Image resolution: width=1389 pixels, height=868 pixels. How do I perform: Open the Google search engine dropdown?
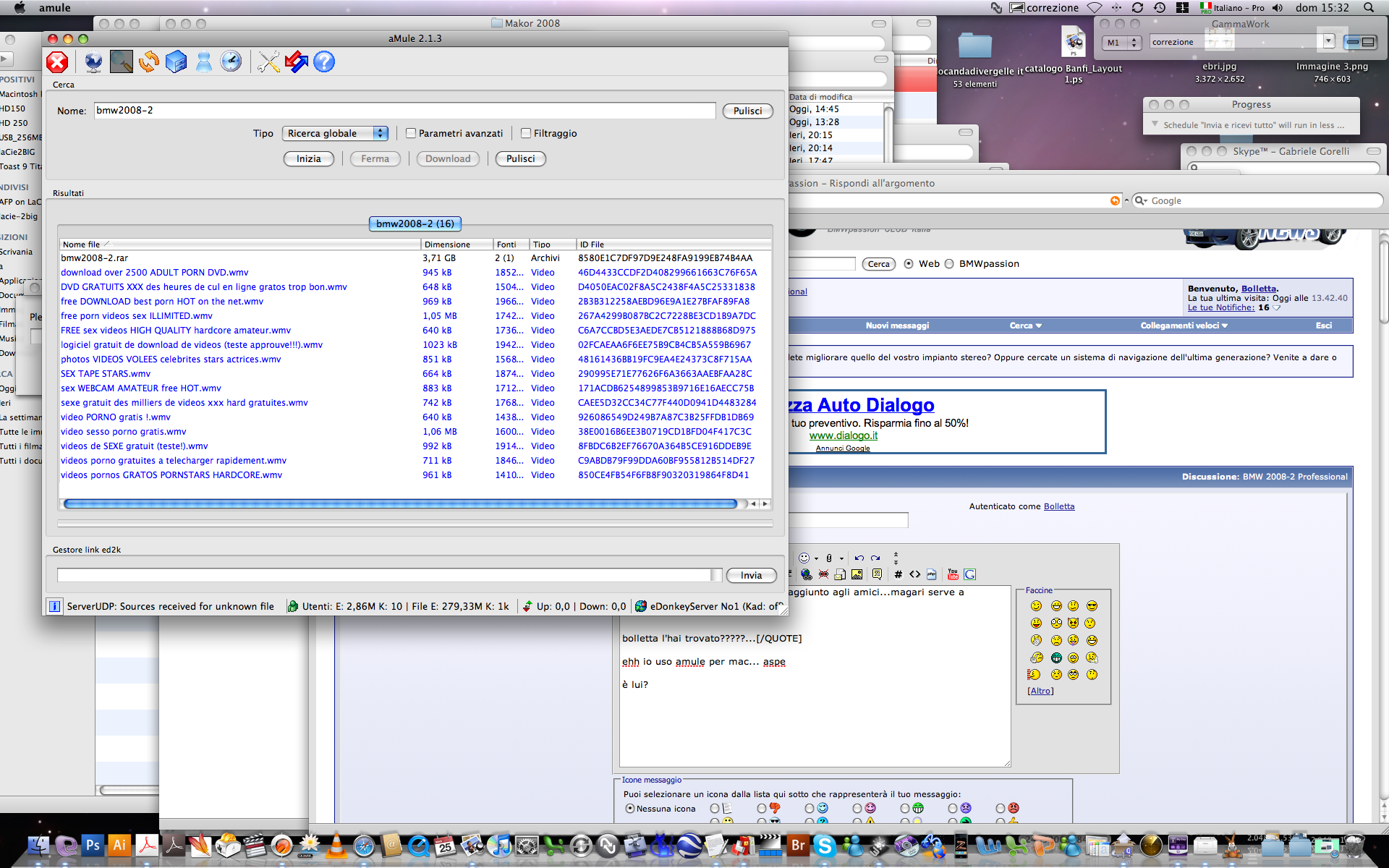point(1142,201)
